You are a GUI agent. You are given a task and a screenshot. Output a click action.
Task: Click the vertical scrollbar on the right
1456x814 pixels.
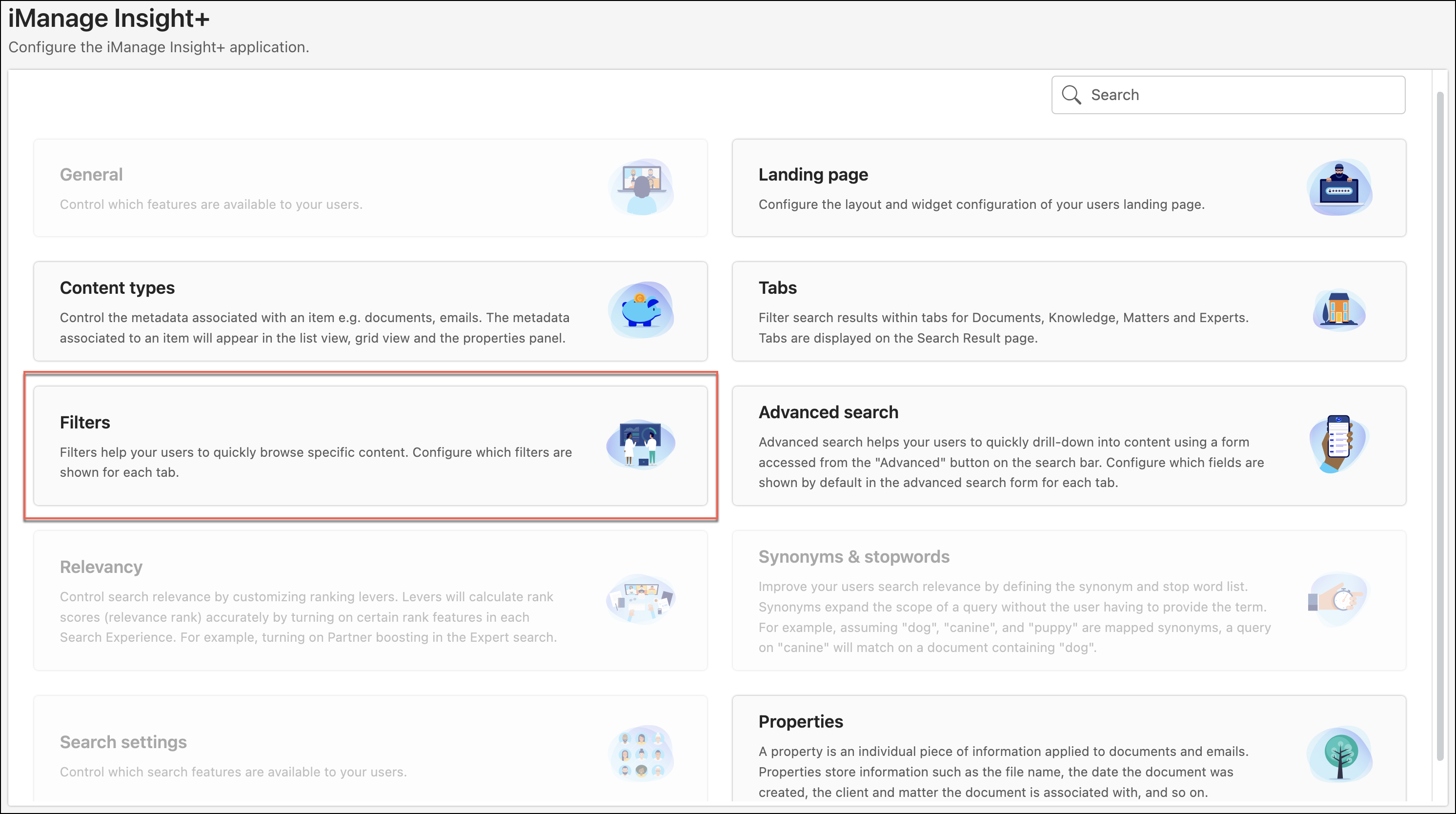coord(1440,424)
